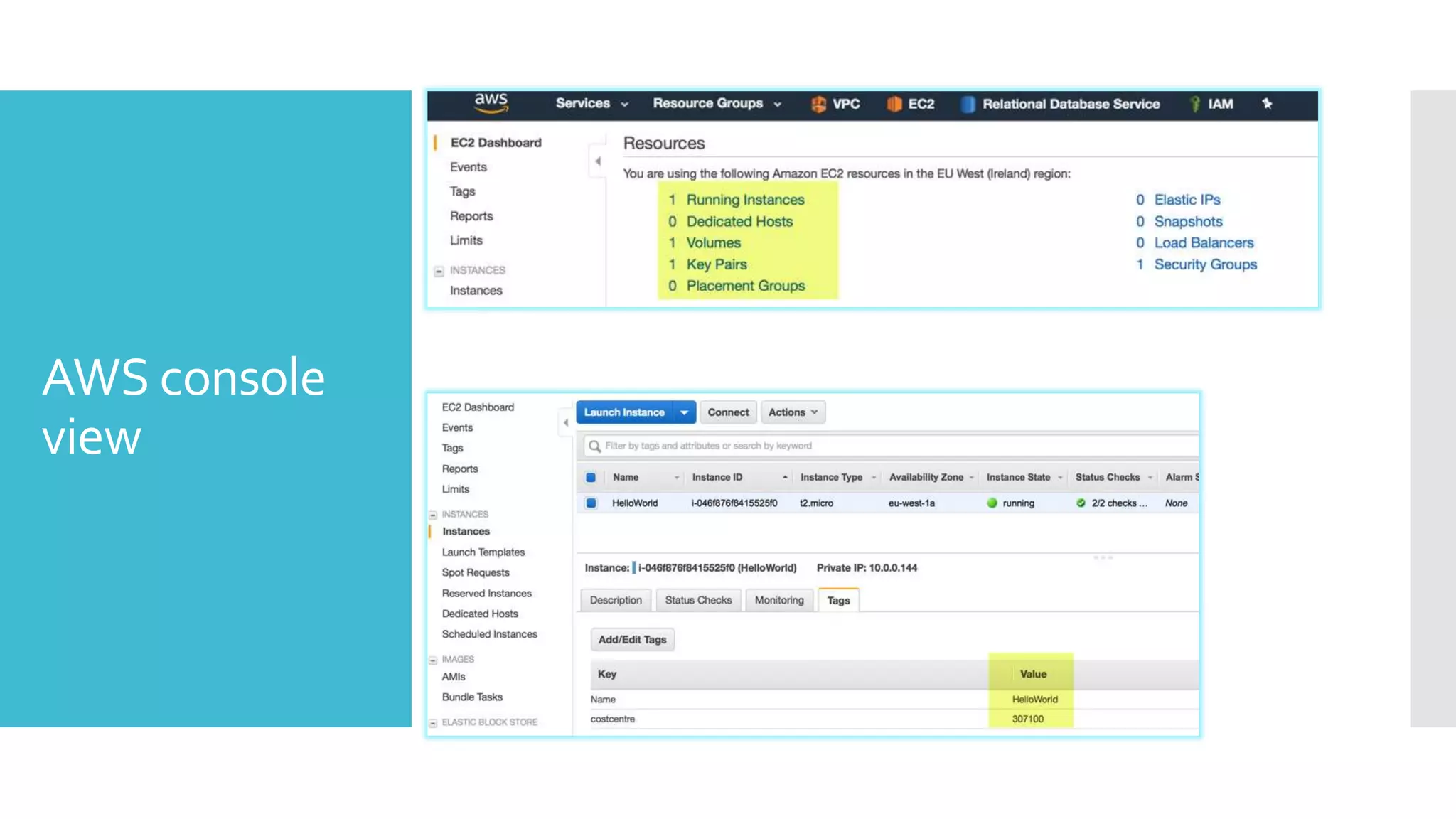This screenshot has width=1456, height=819.
Task: Click the search magnifier in filter bar
Action: coord(595,446)
